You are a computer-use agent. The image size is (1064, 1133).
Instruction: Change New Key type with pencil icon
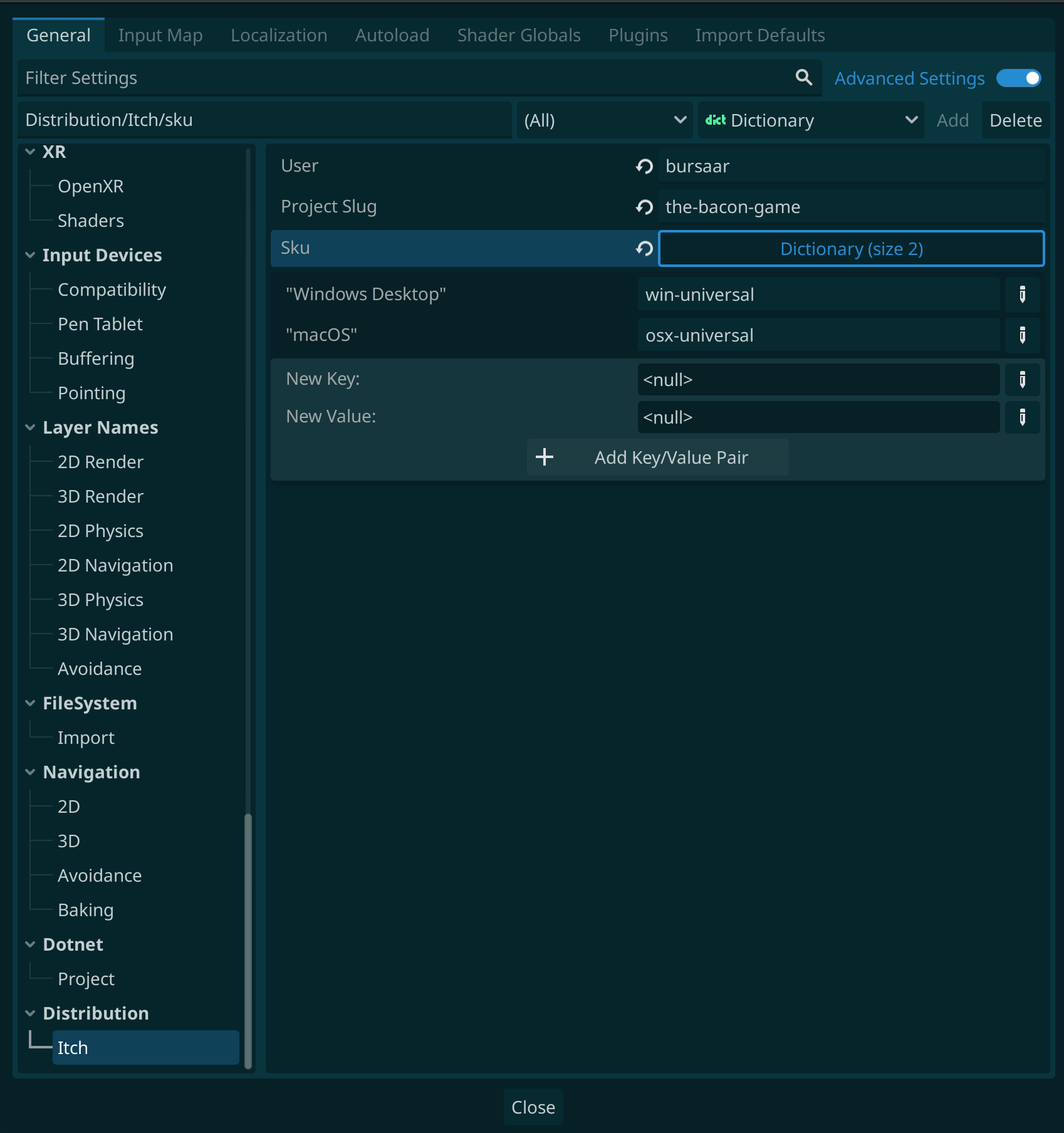(1022, 380)
